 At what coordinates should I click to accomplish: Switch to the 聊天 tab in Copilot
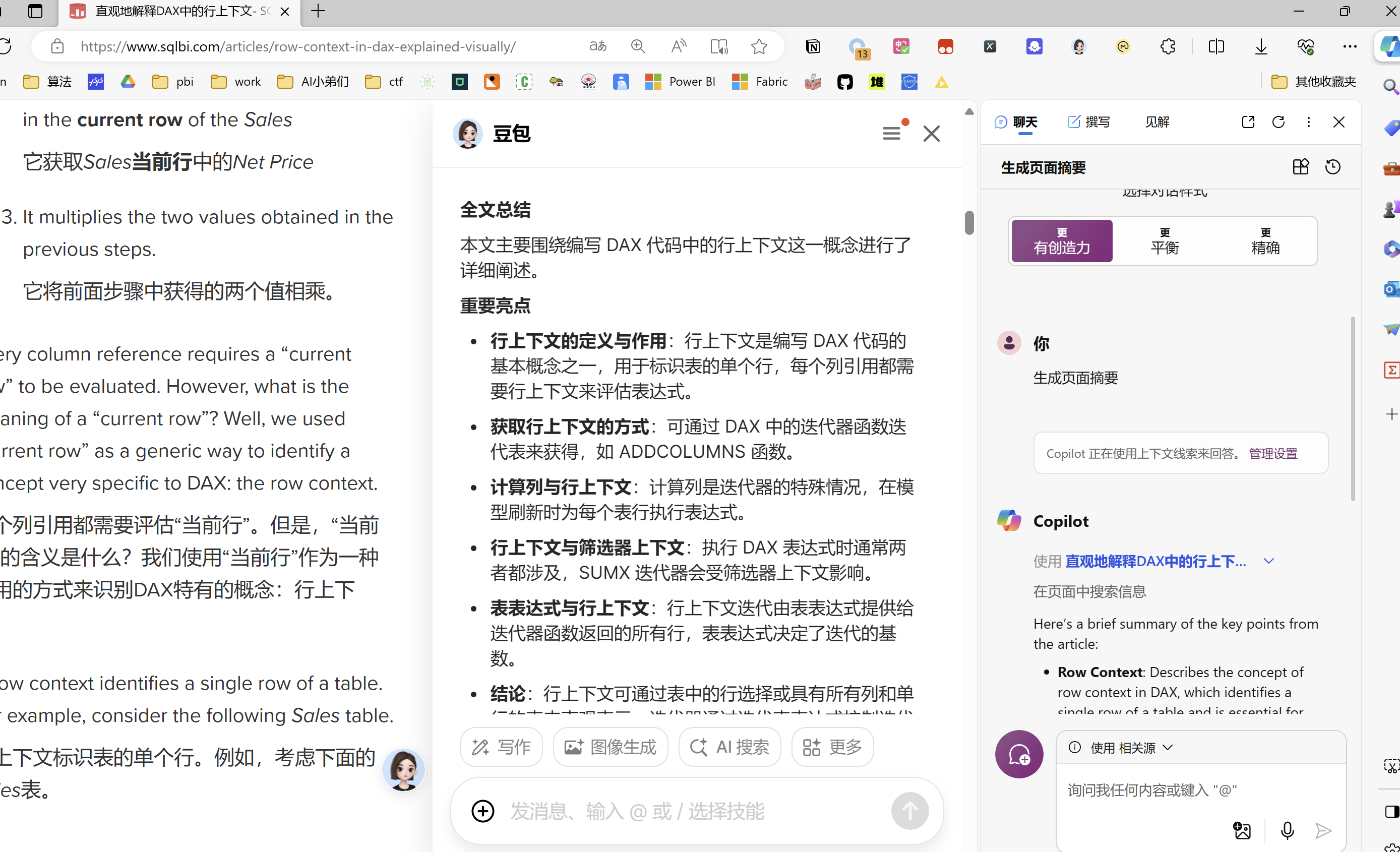pyautogui.click(x=1016, y=121)
